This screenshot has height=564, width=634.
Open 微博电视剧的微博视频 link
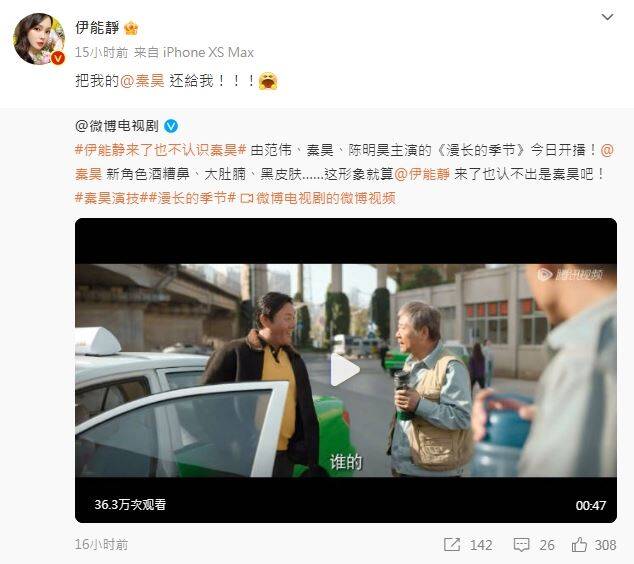(x=318, y=198)
